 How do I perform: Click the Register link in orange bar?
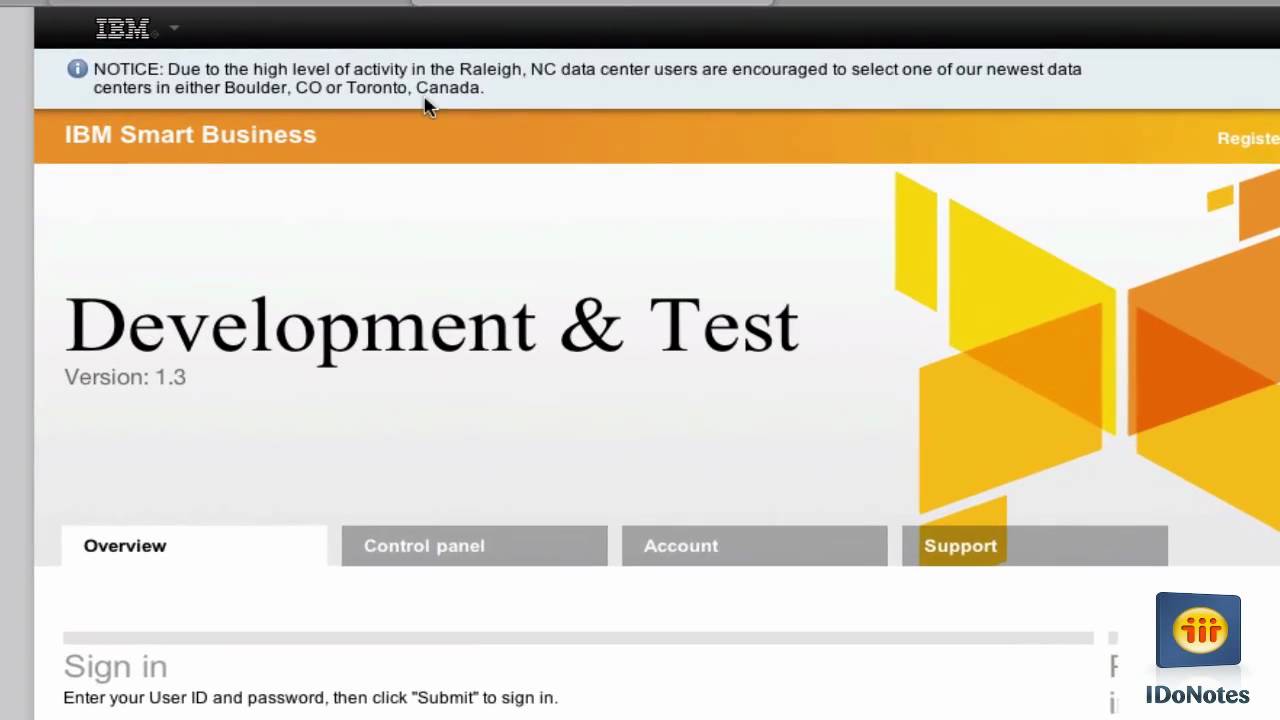click(x=1248, y=139)
